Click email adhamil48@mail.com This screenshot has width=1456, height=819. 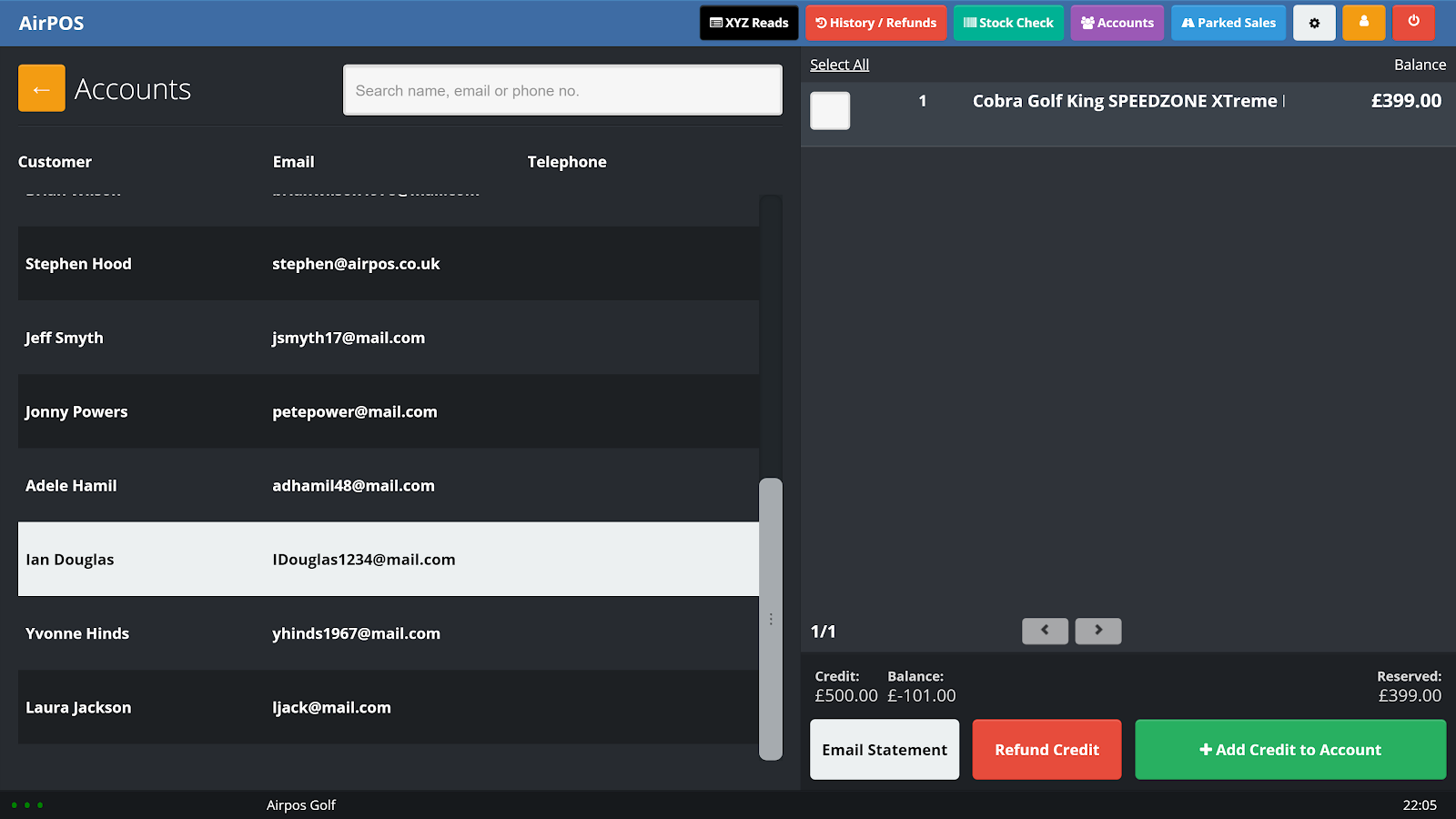pyautogui.click(x=353, y=486)
